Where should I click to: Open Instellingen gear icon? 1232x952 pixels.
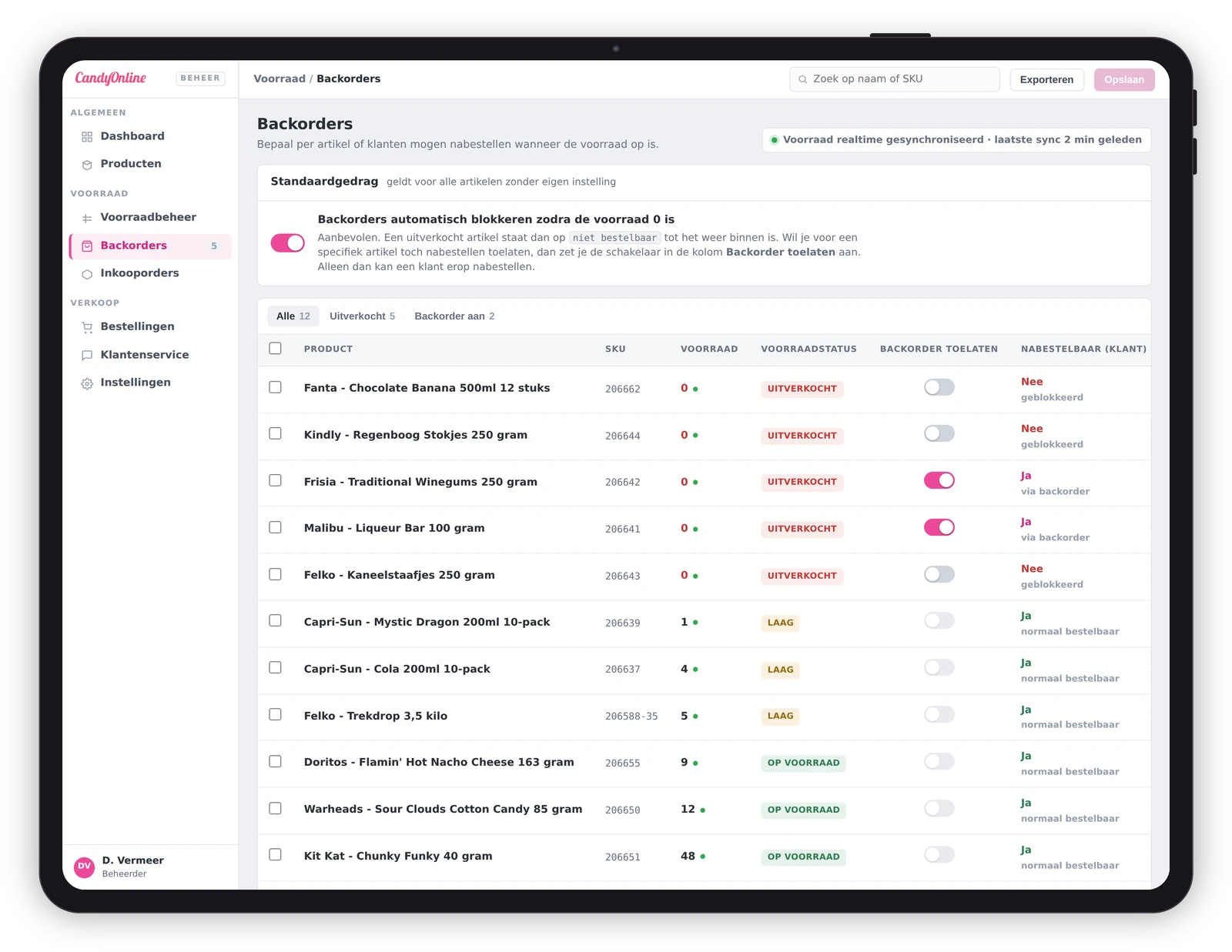[x=87, y=383]
